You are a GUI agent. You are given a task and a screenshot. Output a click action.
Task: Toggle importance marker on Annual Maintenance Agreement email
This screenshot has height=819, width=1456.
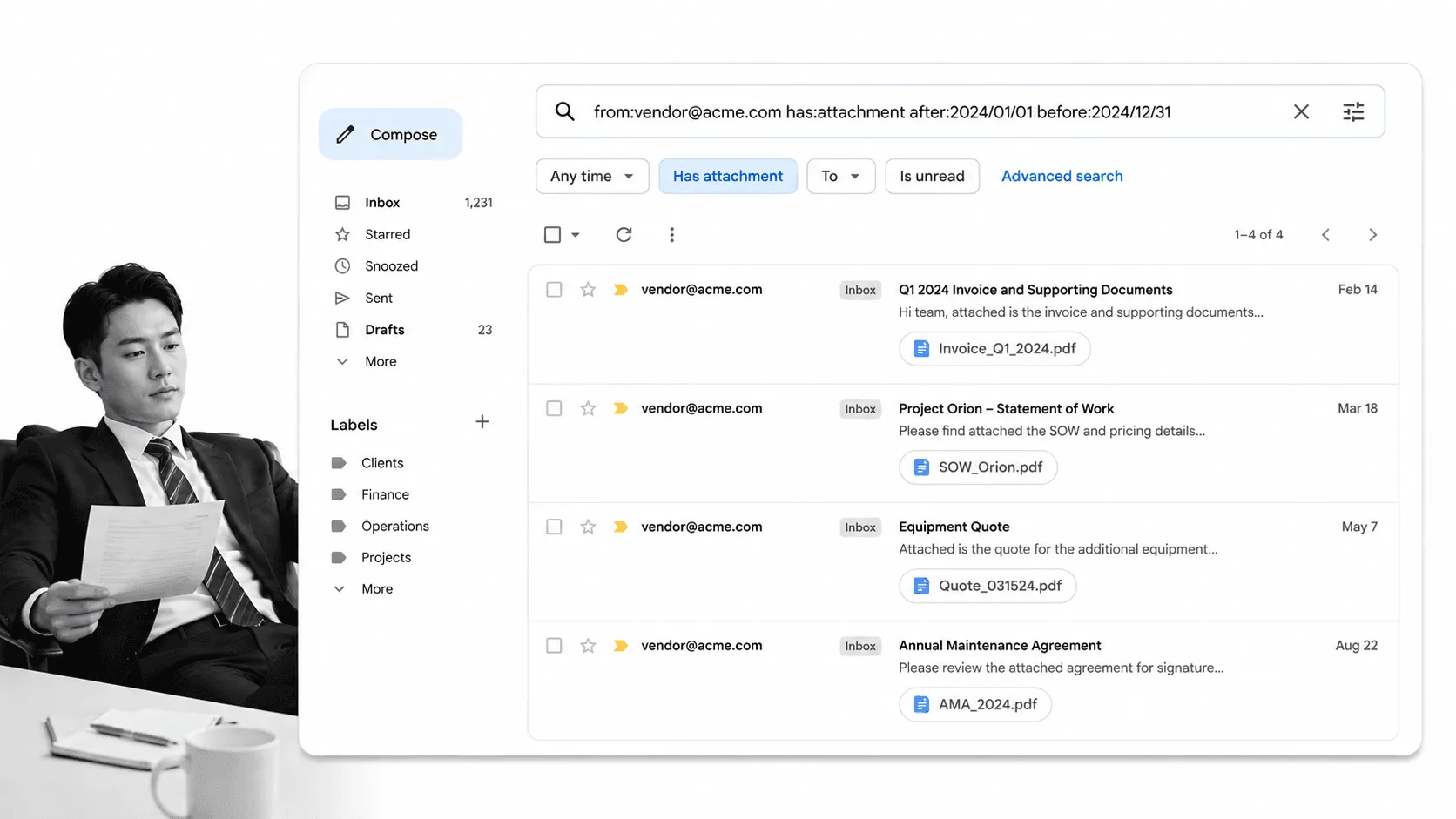click(621, 645)
